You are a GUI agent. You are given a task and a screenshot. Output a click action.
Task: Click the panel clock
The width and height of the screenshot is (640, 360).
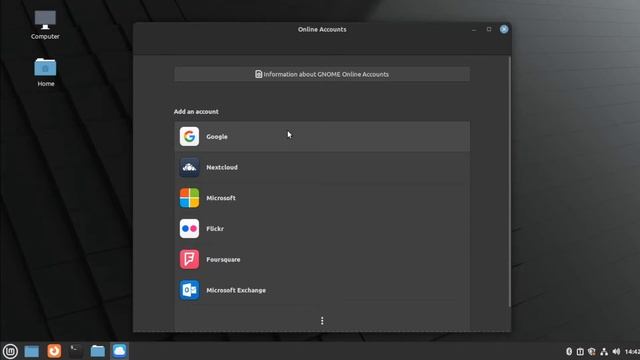632,351
